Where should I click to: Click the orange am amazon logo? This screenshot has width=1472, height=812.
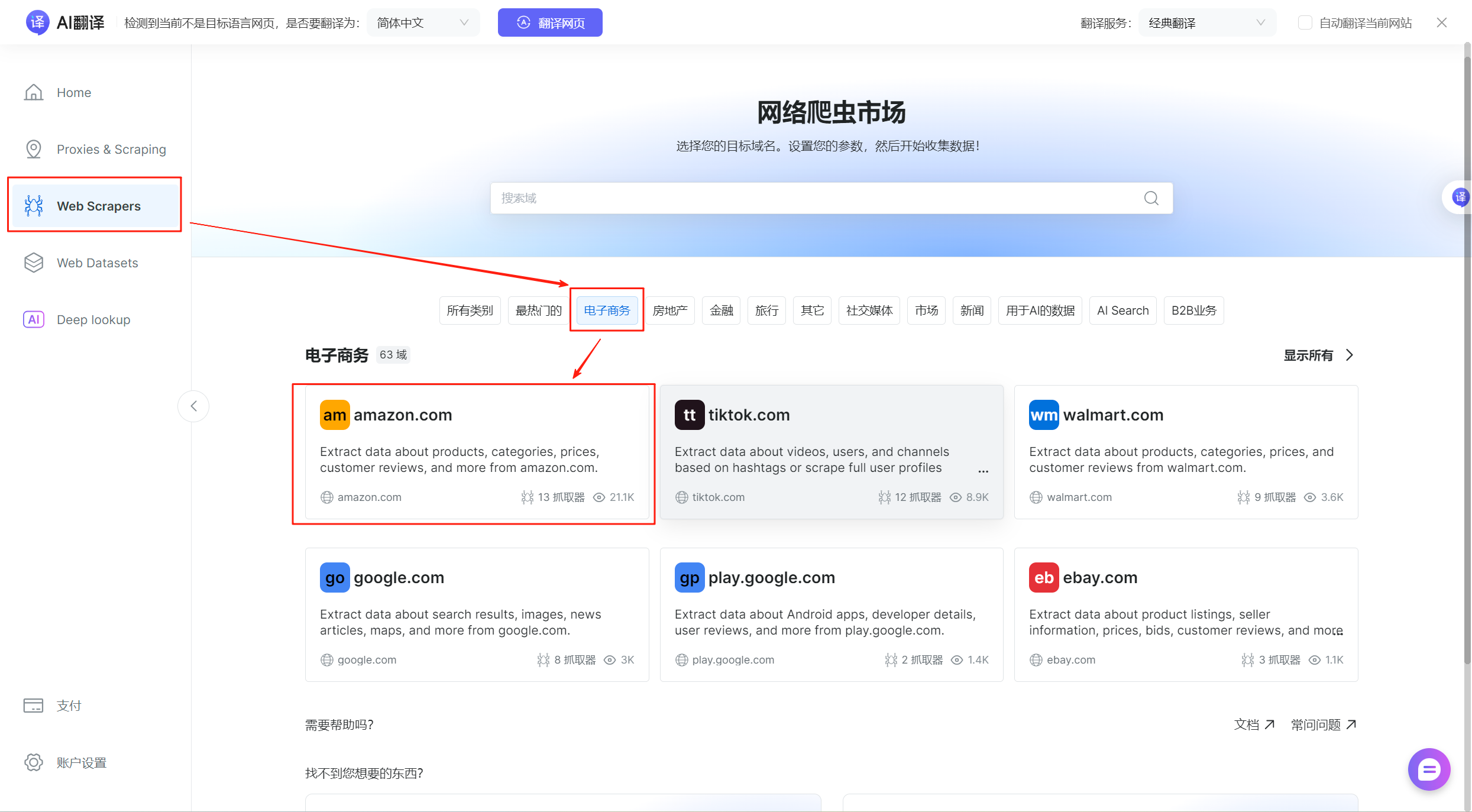pyautogui.click(x=335, y=415)
